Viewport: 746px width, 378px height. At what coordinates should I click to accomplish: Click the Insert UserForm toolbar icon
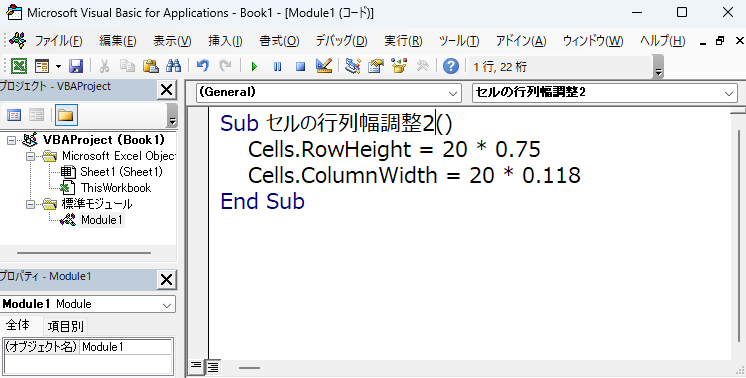click(42, 66)
